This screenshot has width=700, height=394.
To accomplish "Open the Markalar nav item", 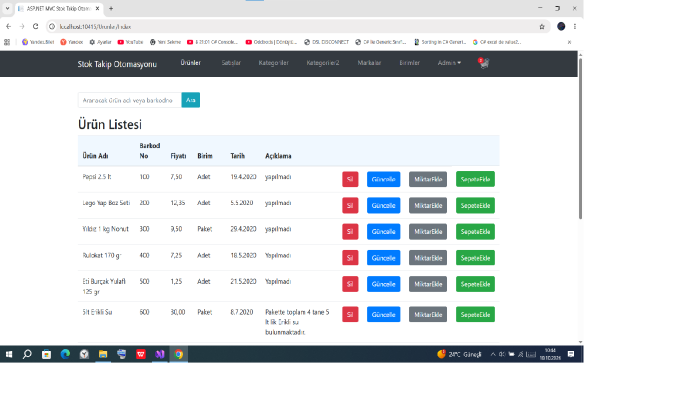I will (369, 63).
